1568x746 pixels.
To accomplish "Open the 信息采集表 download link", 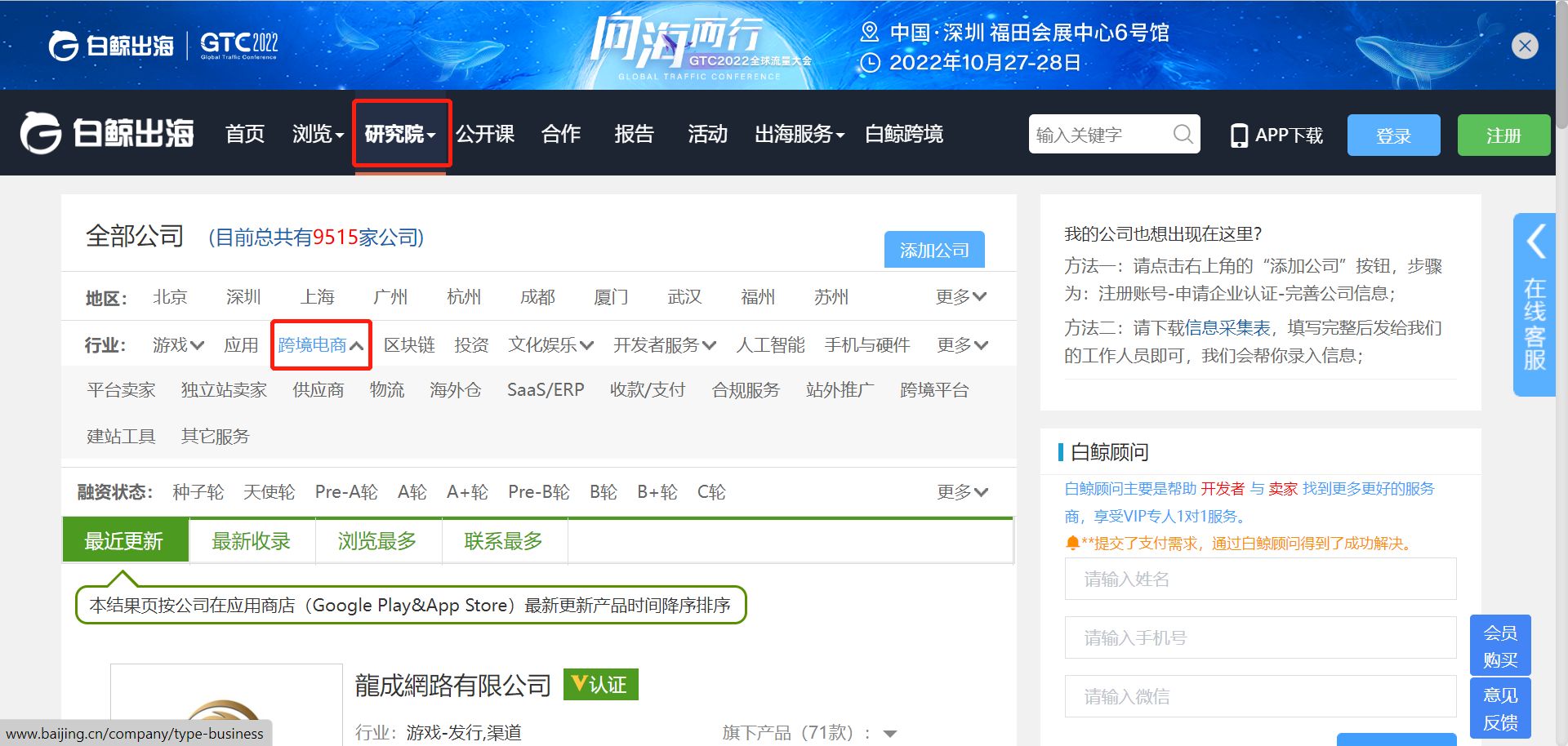I will pos(1227,328).
